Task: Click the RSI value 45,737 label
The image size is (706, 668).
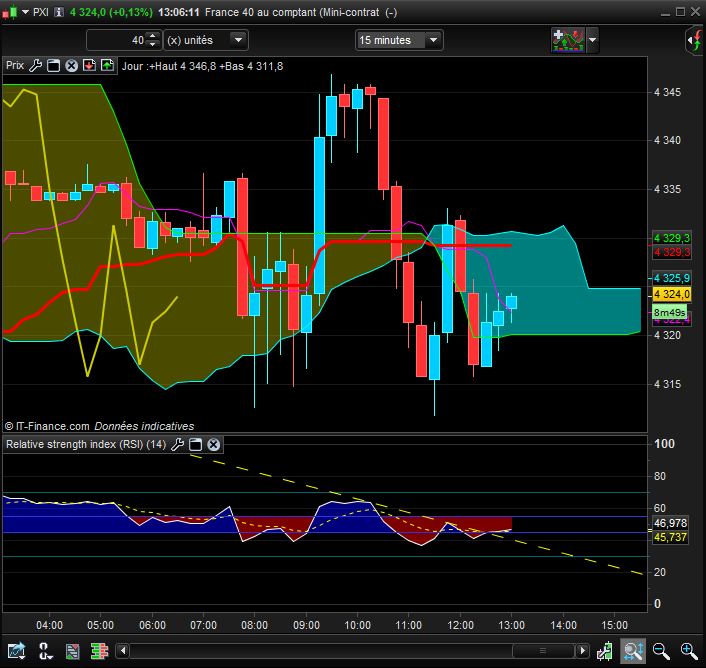Action: pos(670,537)
